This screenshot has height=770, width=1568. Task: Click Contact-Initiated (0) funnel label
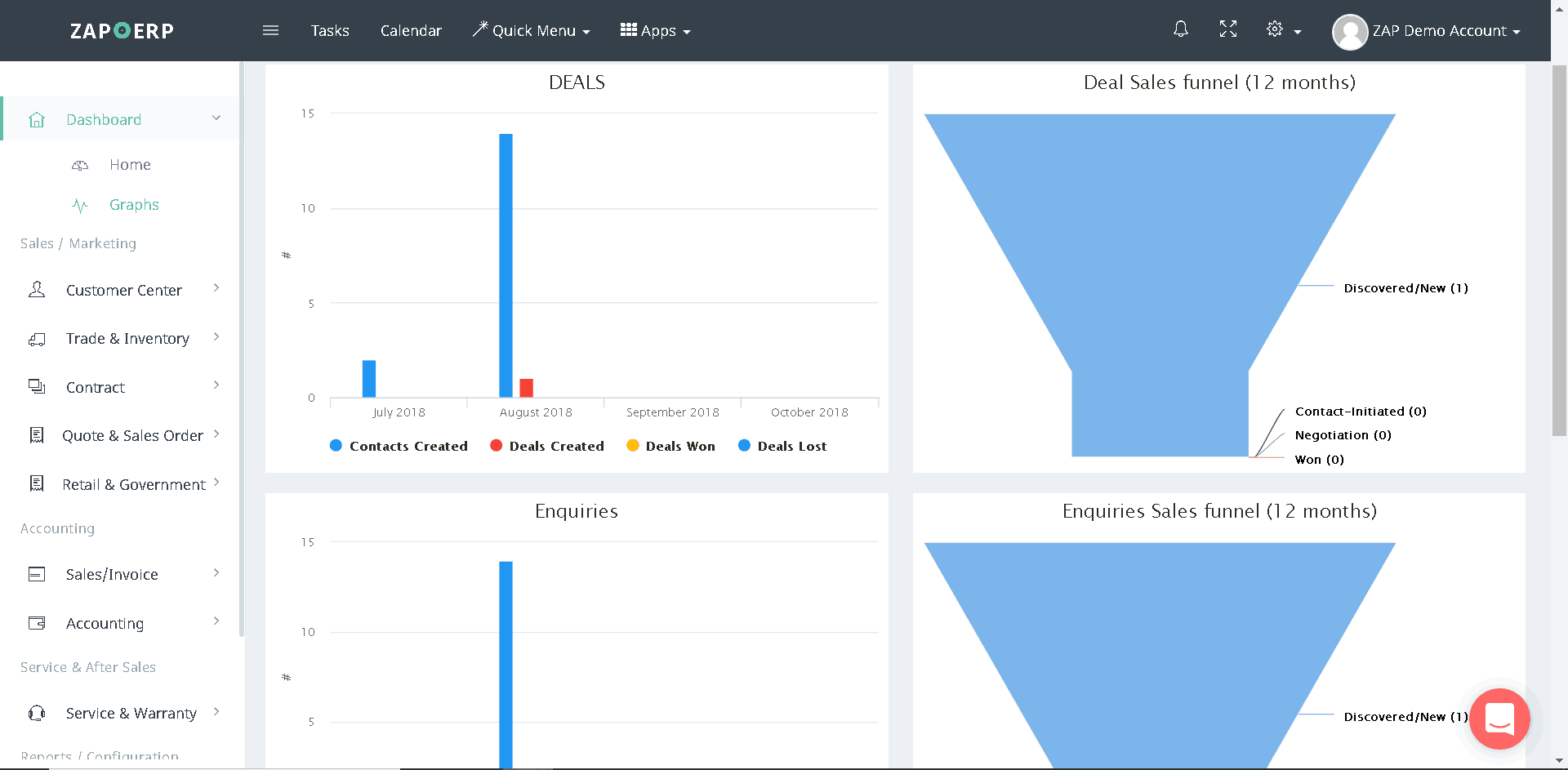[1361, 412]
